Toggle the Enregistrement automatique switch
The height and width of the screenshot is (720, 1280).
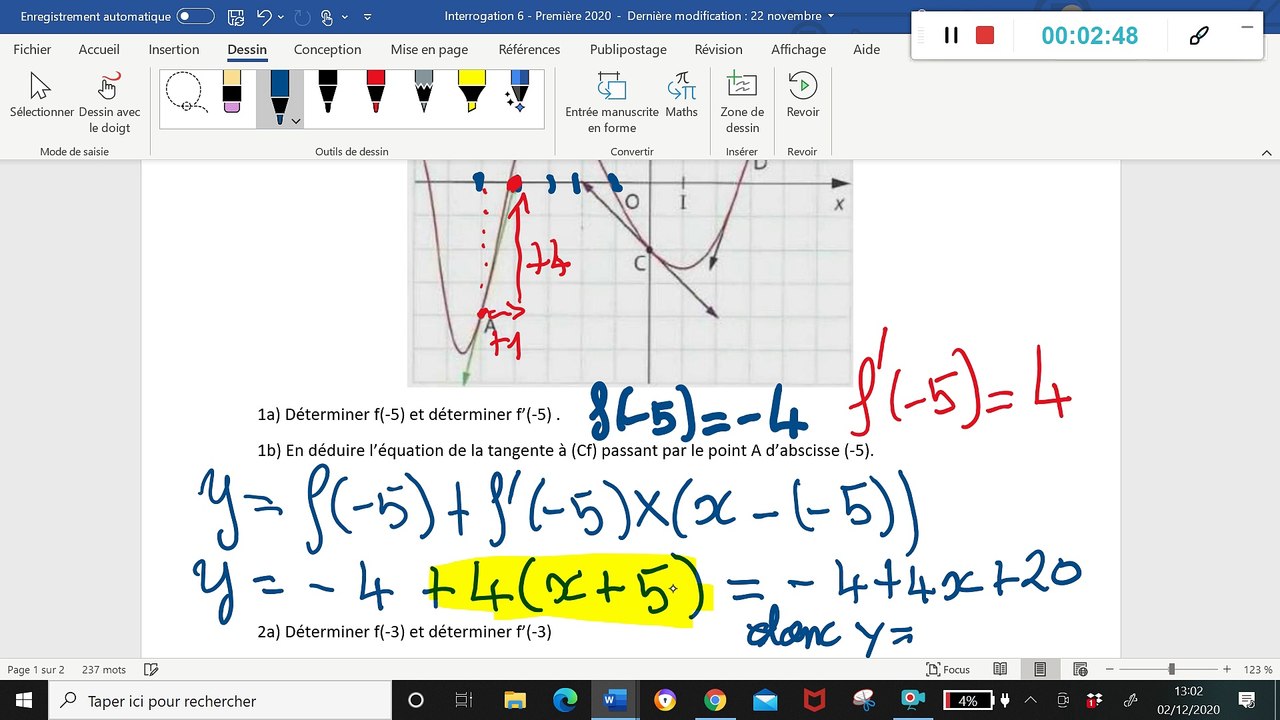(195, 16)
